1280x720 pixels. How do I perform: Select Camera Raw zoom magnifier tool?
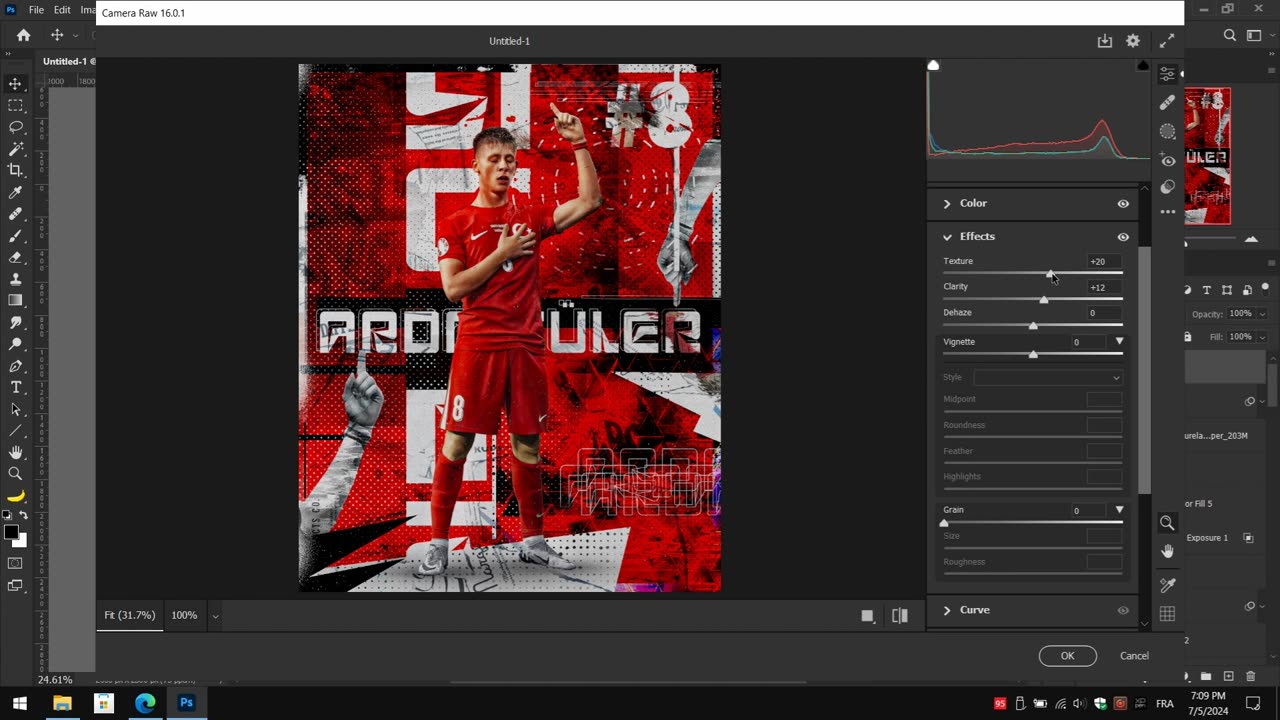1167,523
